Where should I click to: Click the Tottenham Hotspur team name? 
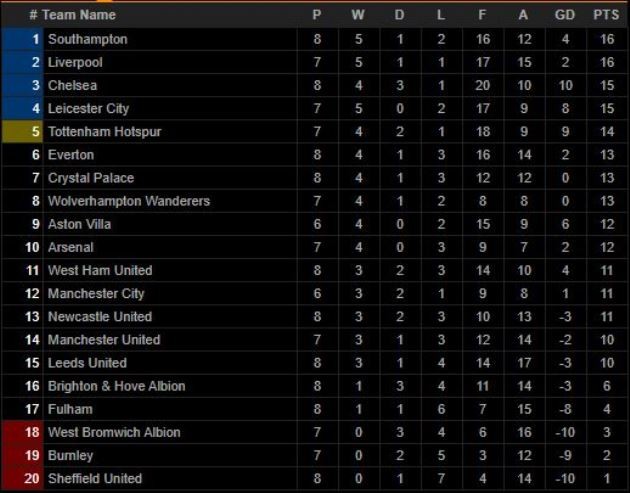[x=104, y=131]
